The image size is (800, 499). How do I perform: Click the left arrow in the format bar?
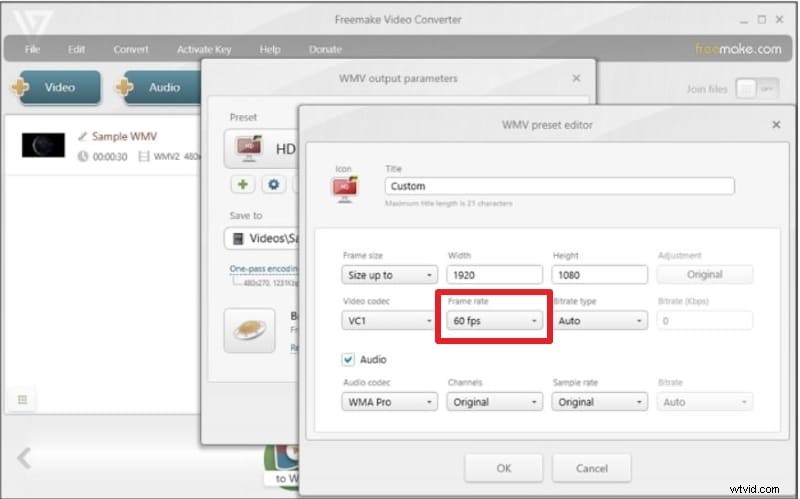pyautogui.click(x=24, y=458)
